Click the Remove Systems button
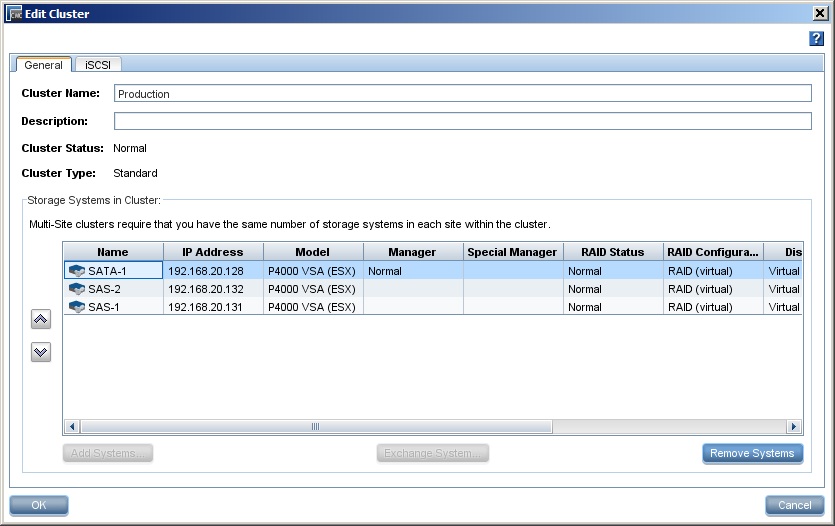This screenshot has height=526, width=835. click(752, 453)
